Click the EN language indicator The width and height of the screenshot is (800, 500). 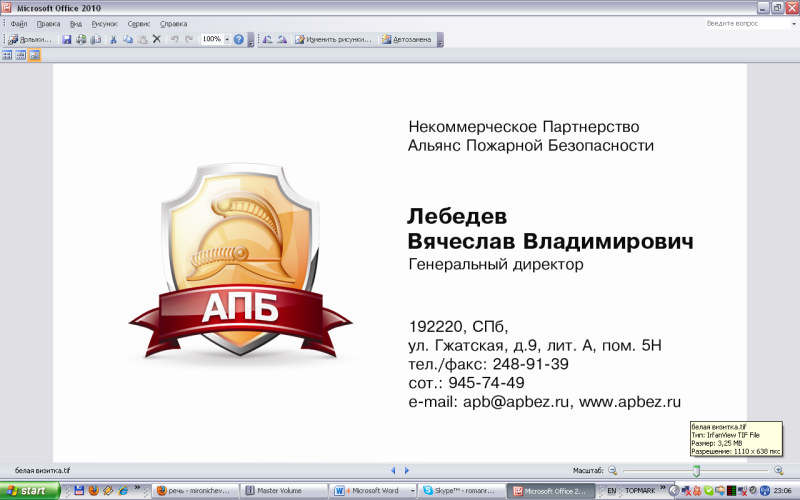pyautogui.click(x=612, y=491)
